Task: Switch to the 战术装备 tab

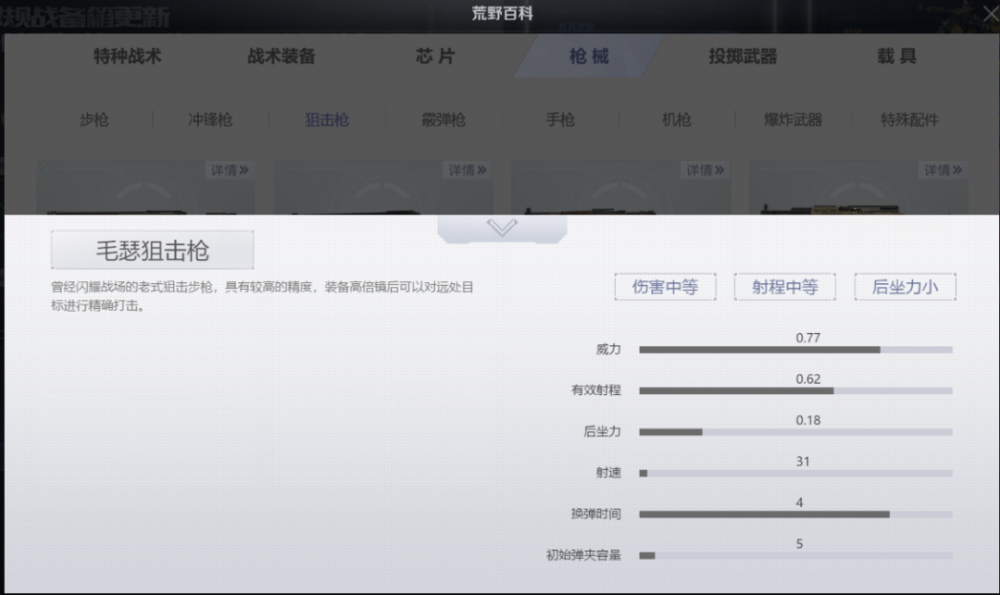Action: 281,56
